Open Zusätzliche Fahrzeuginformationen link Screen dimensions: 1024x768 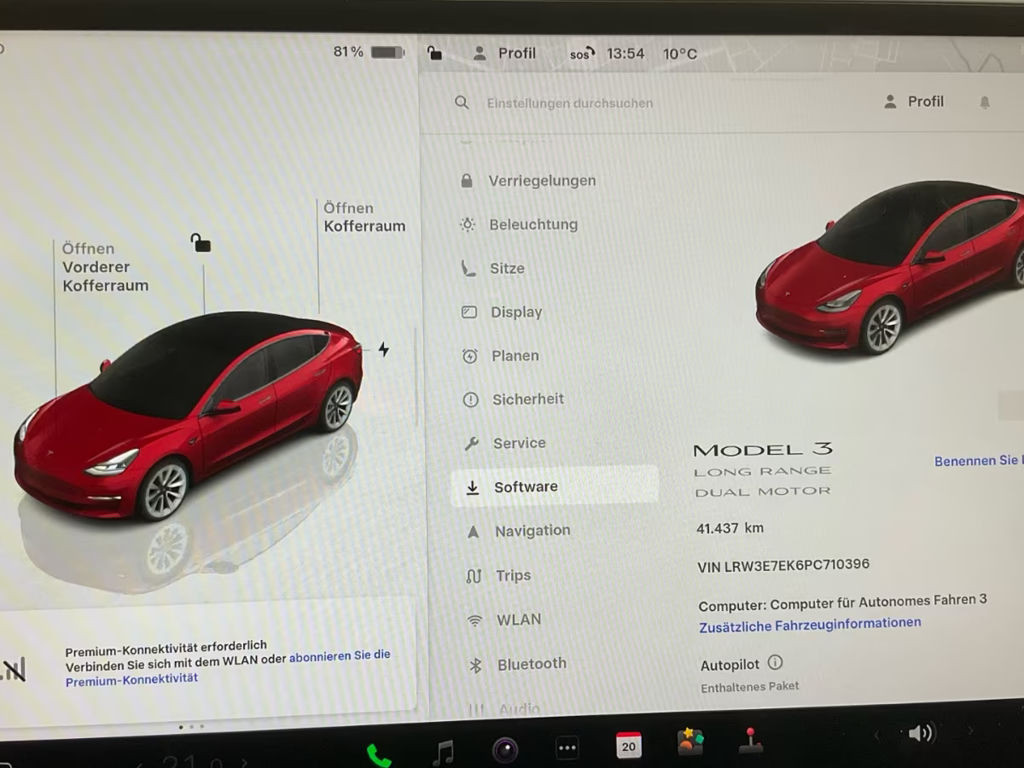(x=811, y=622)
